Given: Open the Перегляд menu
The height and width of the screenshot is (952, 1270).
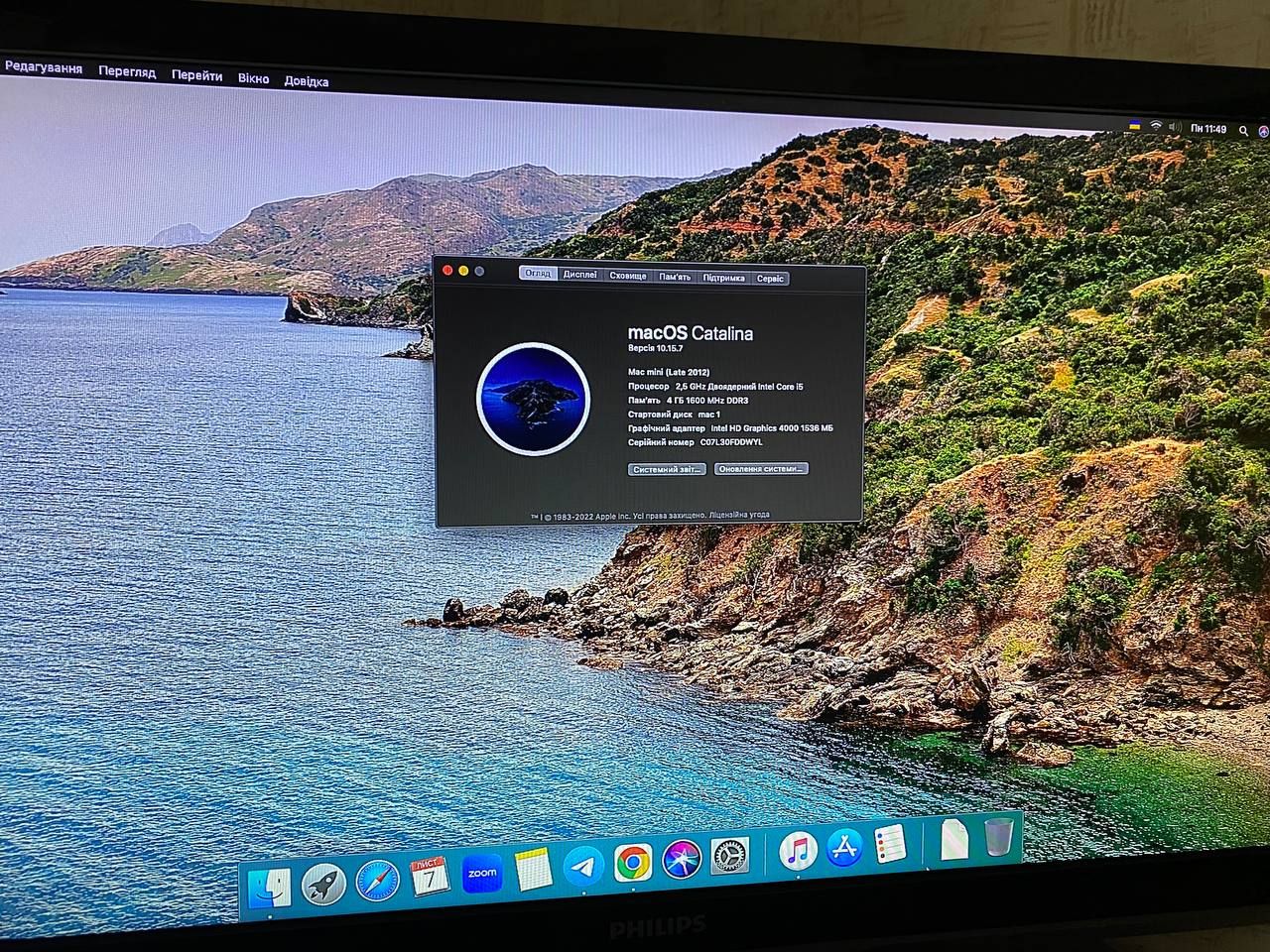Looking at the screenshot, I should pos(127,72).
